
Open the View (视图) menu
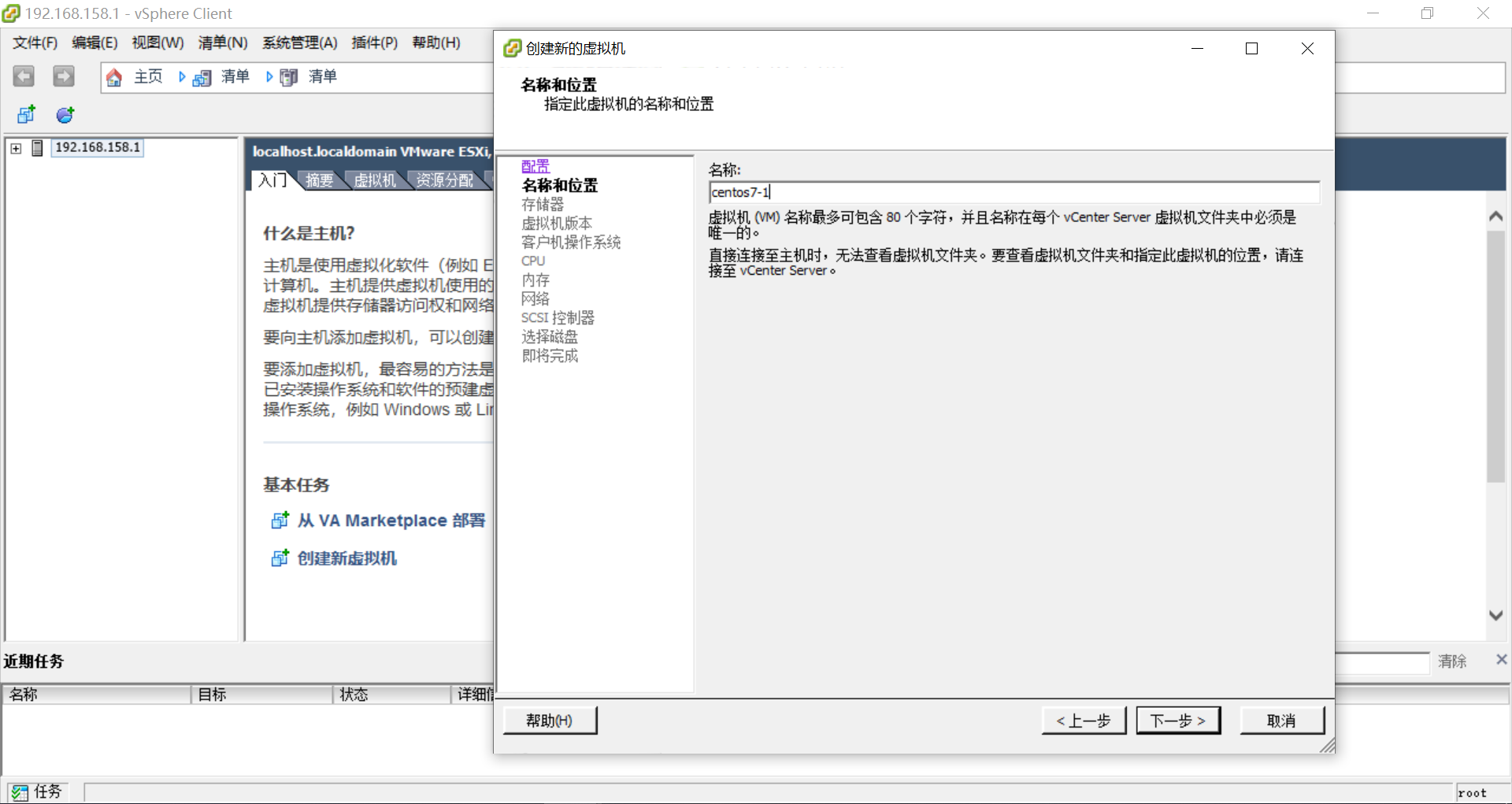(x=157, y=43)
